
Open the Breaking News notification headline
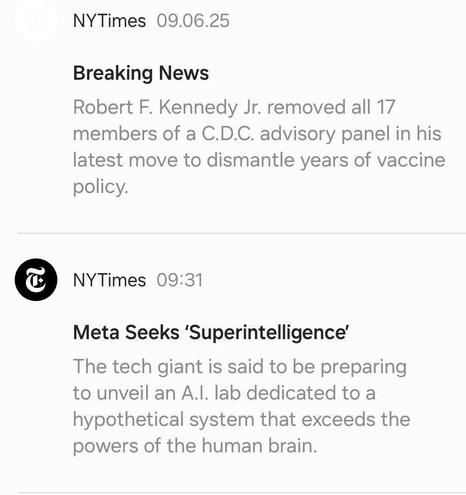click(x=141, y=73)
